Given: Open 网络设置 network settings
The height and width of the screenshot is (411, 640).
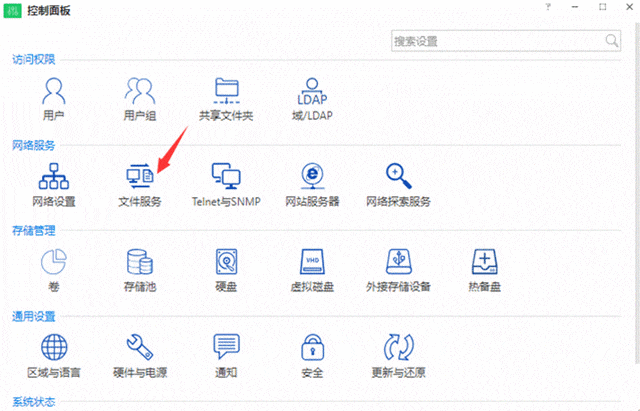Looking at the screenshot, I should pyautogui.click(x=53, y=185).
